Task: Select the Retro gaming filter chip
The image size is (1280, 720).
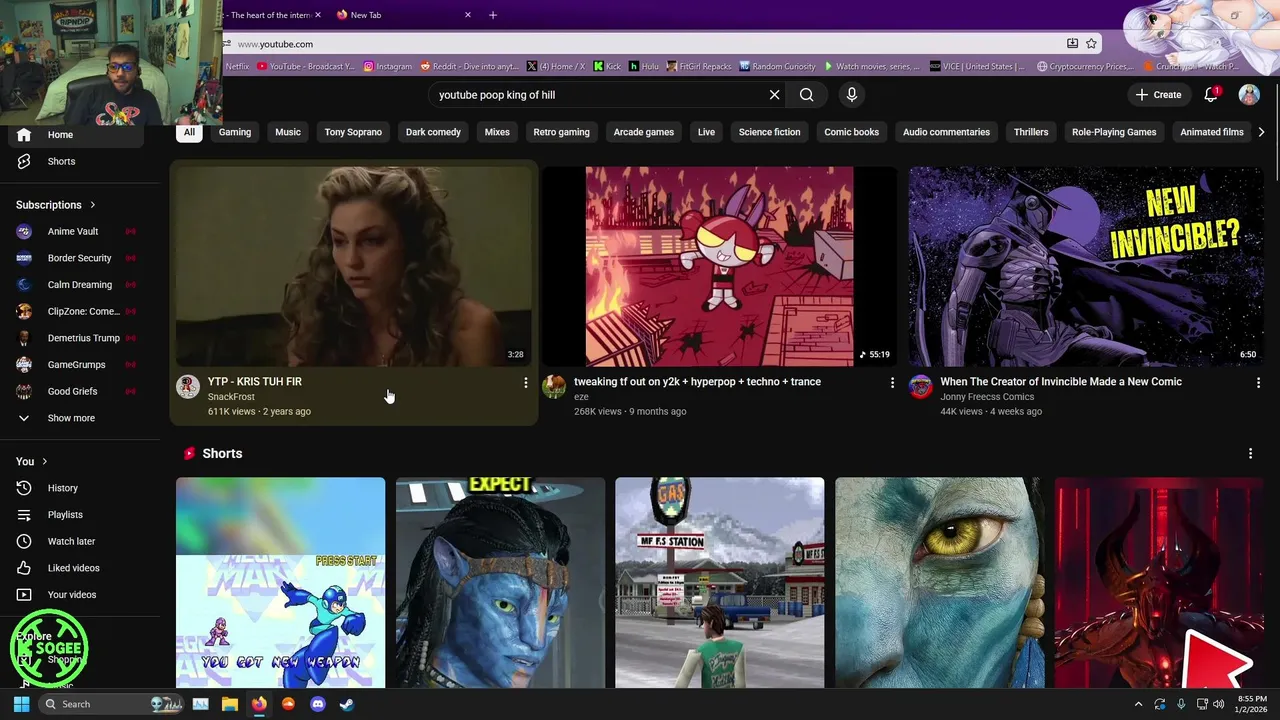Action: [x=561, y=132]
